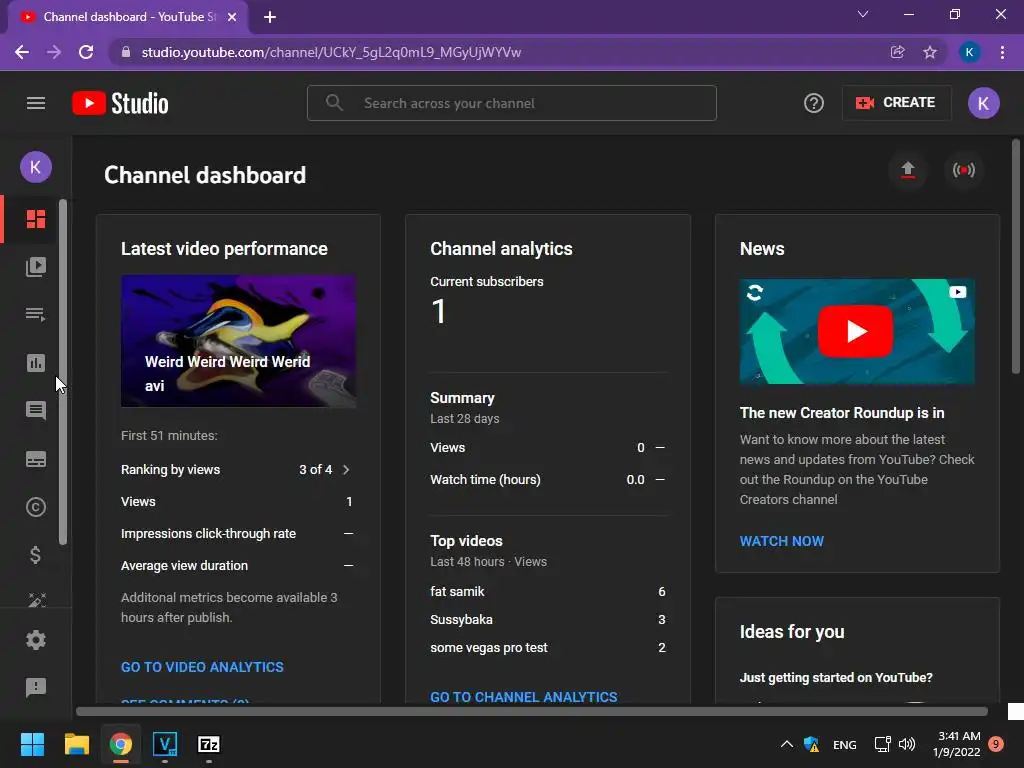Viewport: 1024px width, 768px height.
Task: Click the Go live broadcast icon
Action: [x=964, y=170]
